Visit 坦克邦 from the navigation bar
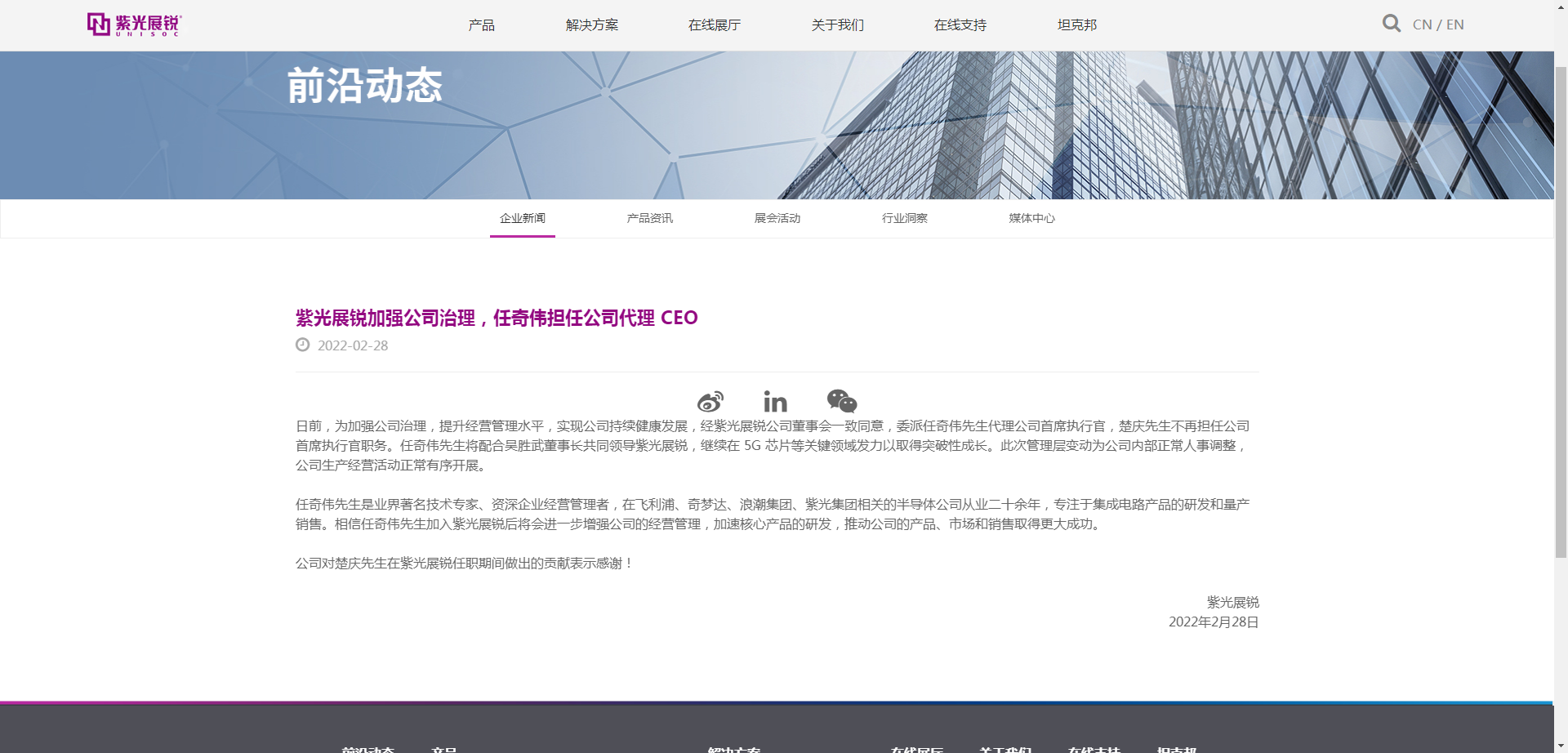1568x753 pixels. [x=1076, y=25]
